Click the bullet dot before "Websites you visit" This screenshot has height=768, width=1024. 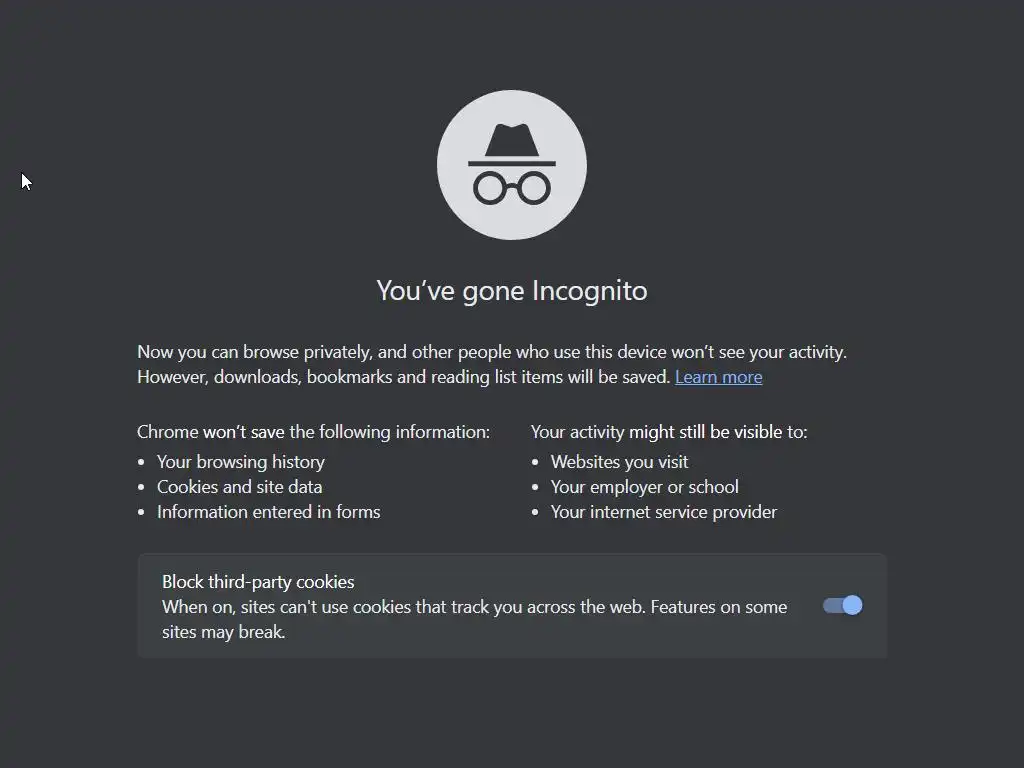pyautogui.click(x=535, y=462)
